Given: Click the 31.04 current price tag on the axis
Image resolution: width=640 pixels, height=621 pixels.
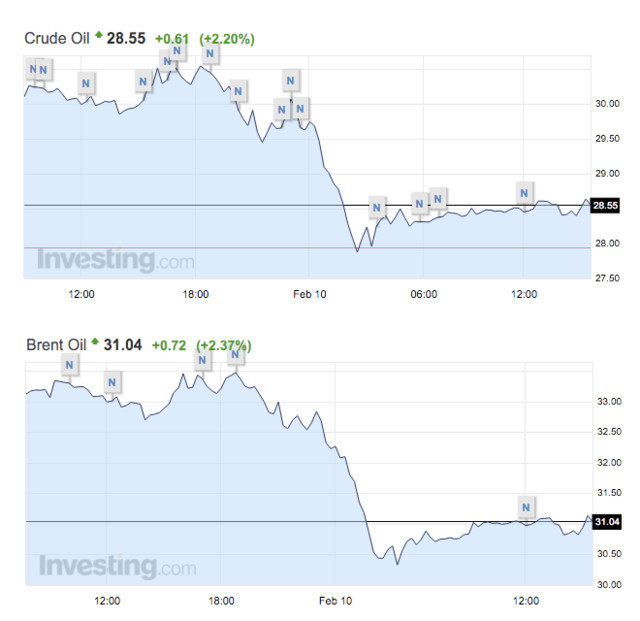Looking at the screenshot, I should (x=605, y=521).
